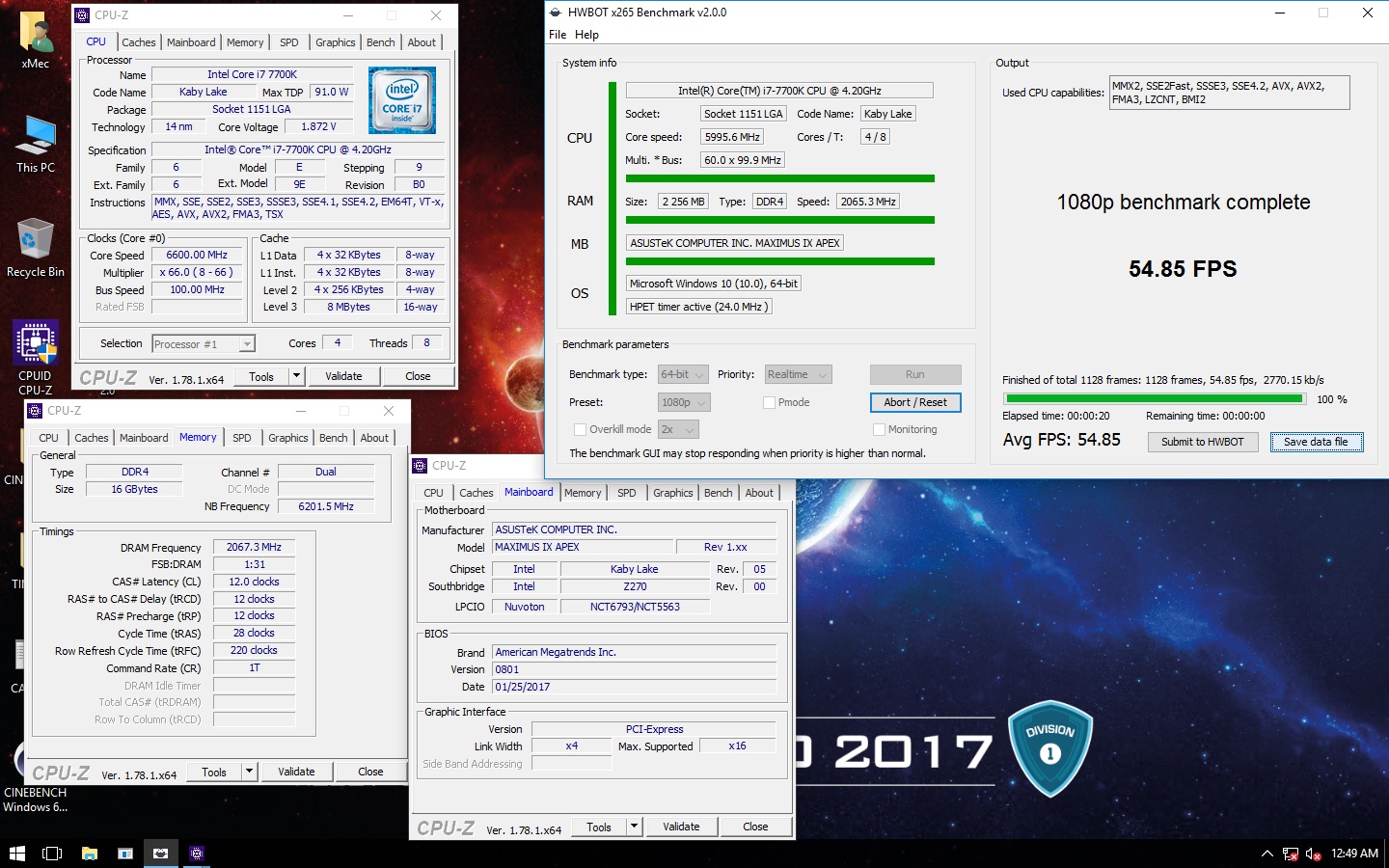1389x868 pixels.
Task: Open File Explorer from taskbar
Action: [89, 854]
